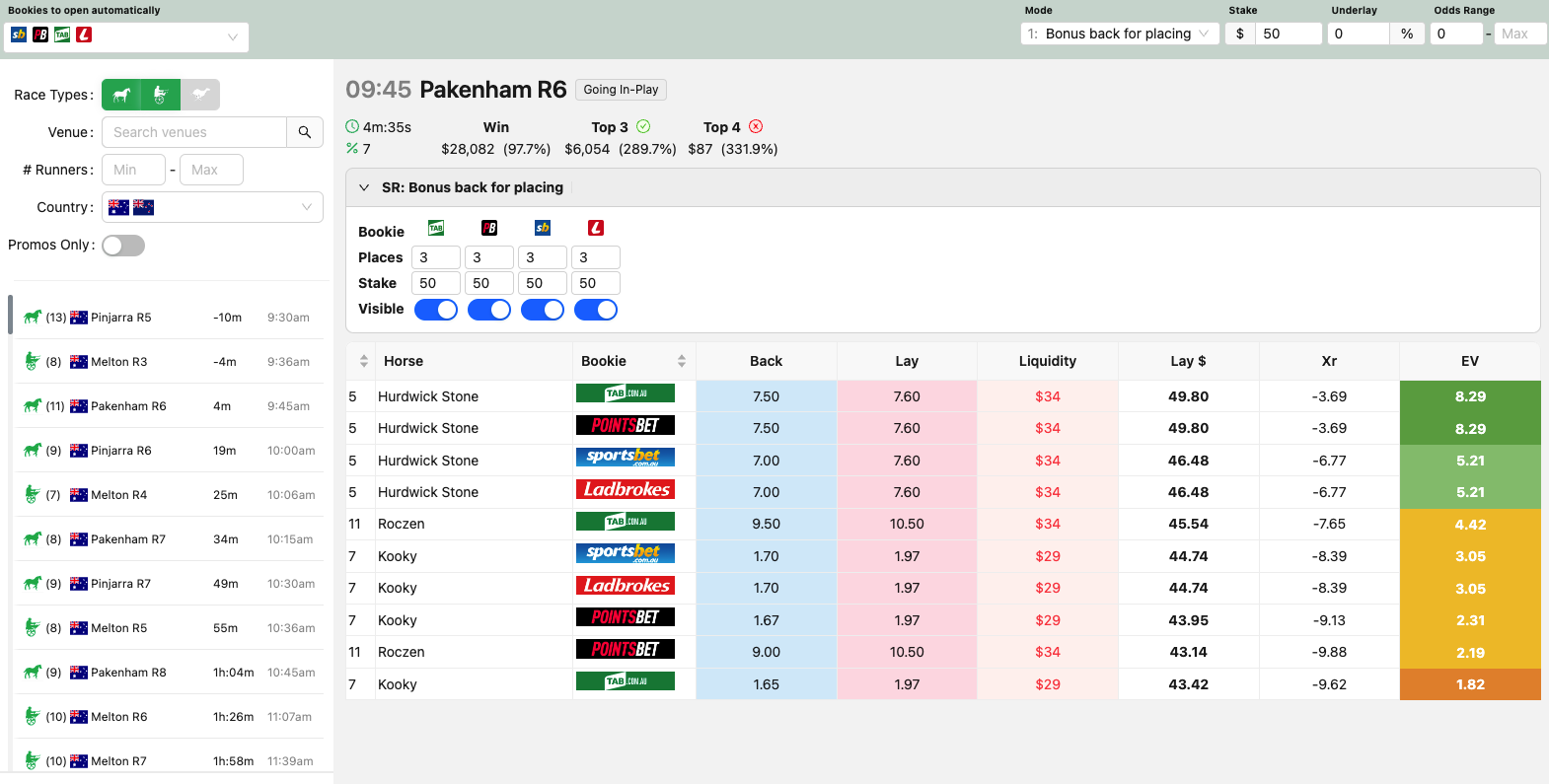
Task: Click the 1.82 EV cell for Kooky
Action: pos(1470,684)
